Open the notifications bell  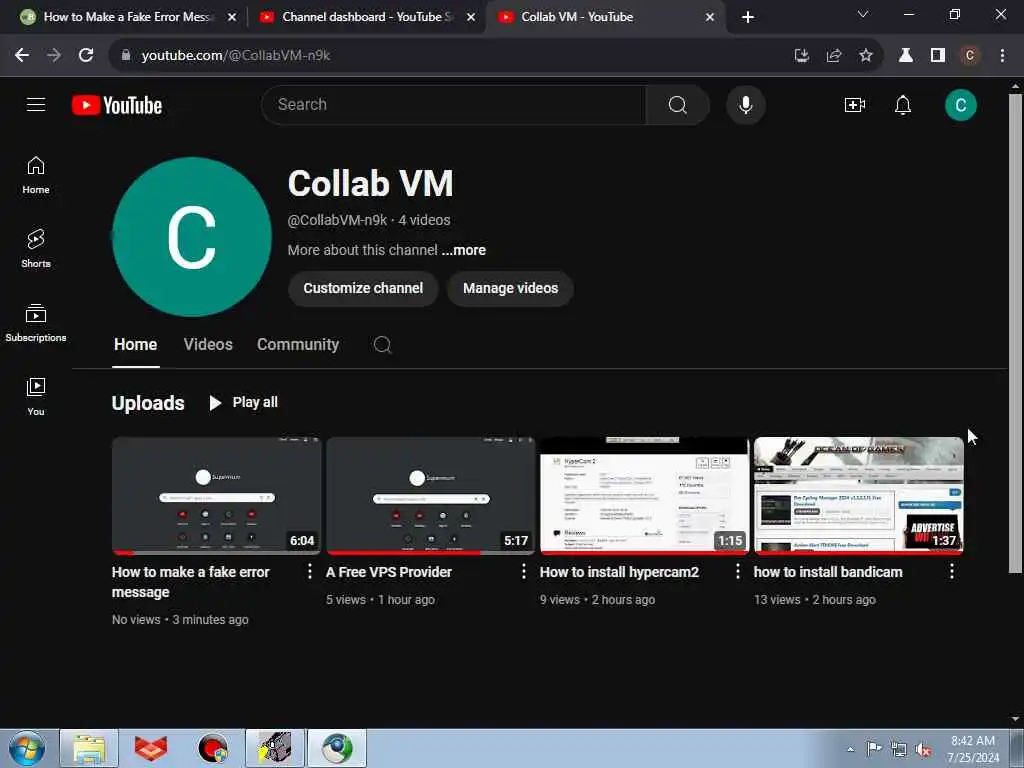pos(903,105)
